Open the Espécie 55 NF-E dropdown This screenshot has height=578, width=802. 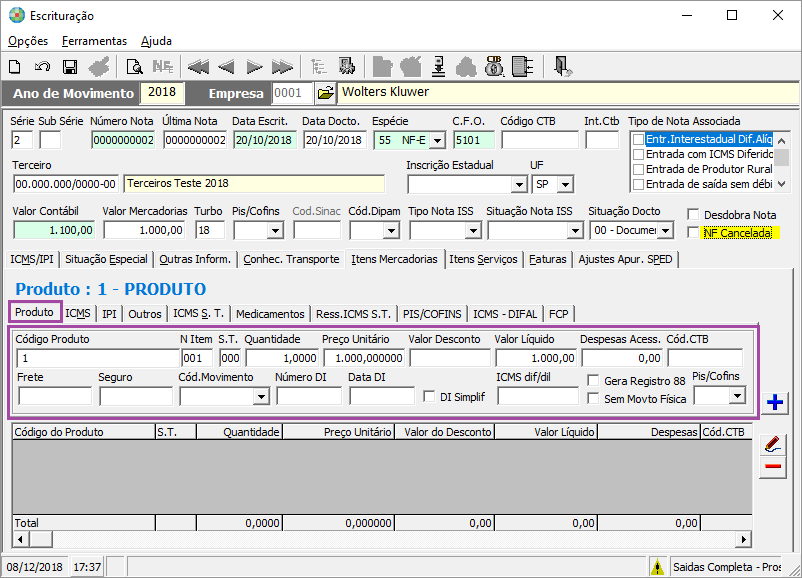(x=437, y=140)
